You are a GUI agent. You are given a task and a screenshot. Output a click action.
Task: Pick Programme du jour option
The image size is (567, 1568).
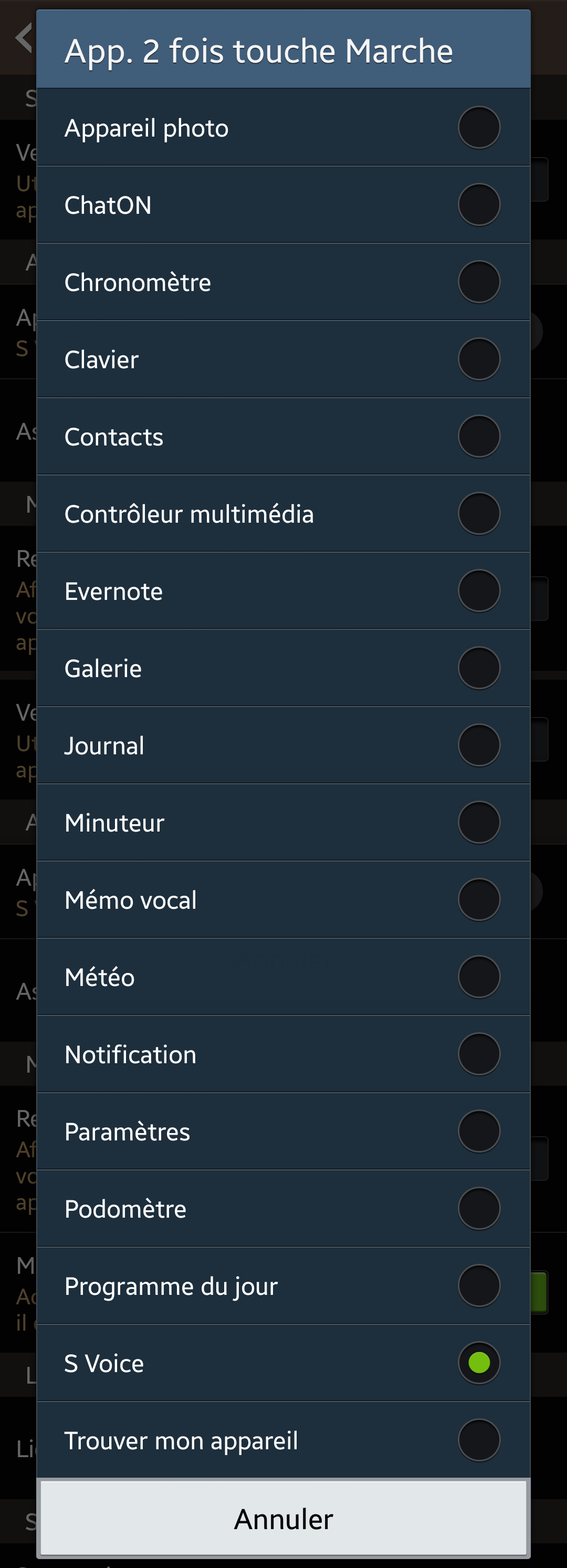pos(283,1286)
